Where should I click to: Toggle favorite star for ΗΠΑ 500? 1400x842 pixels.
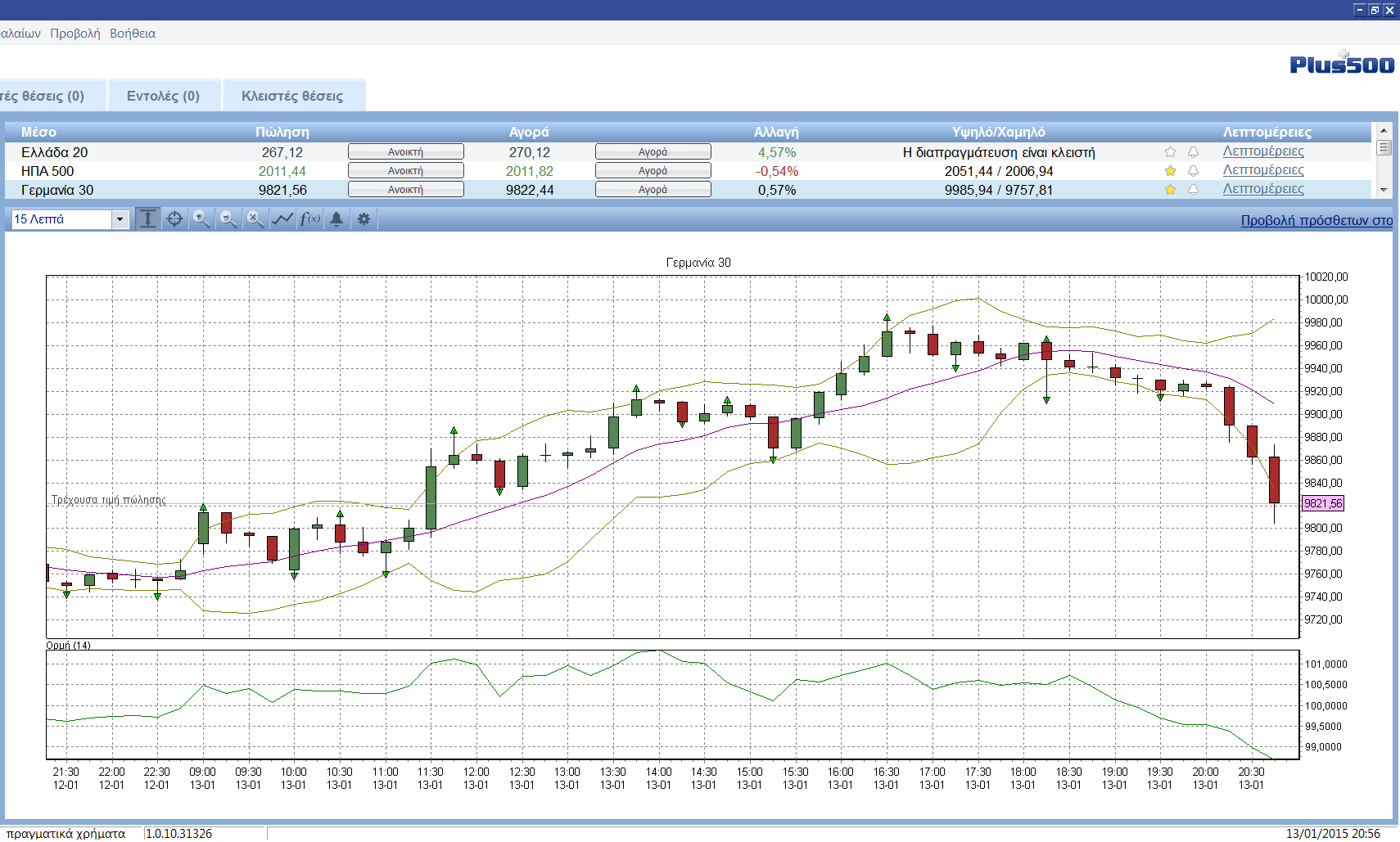(1170, 171)
